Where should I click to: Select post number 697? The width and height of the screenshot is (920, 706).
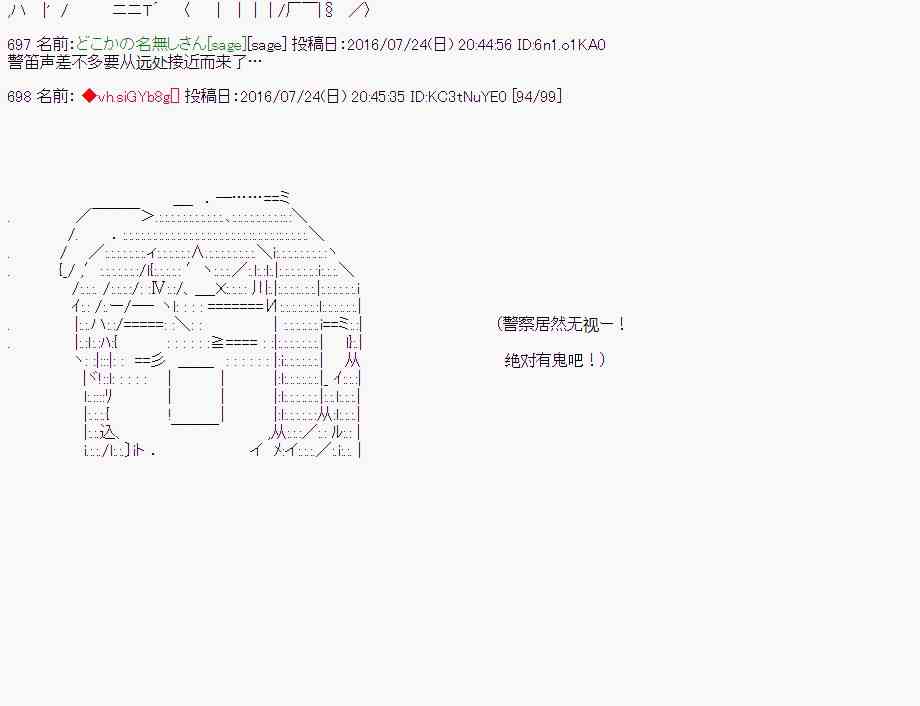point(19,45)
